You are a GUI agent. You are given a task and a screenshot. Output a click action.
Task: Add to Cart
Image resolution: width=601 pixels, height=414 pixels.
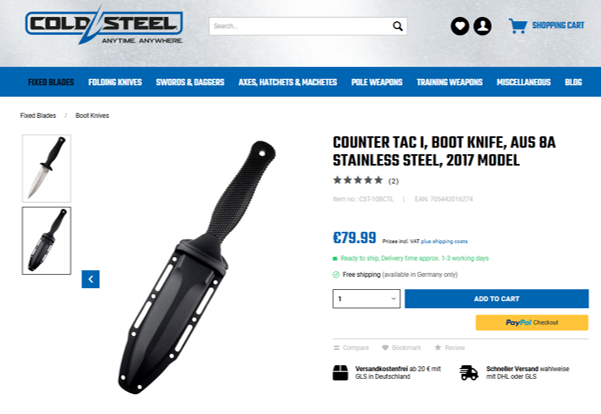pos(497,299)
